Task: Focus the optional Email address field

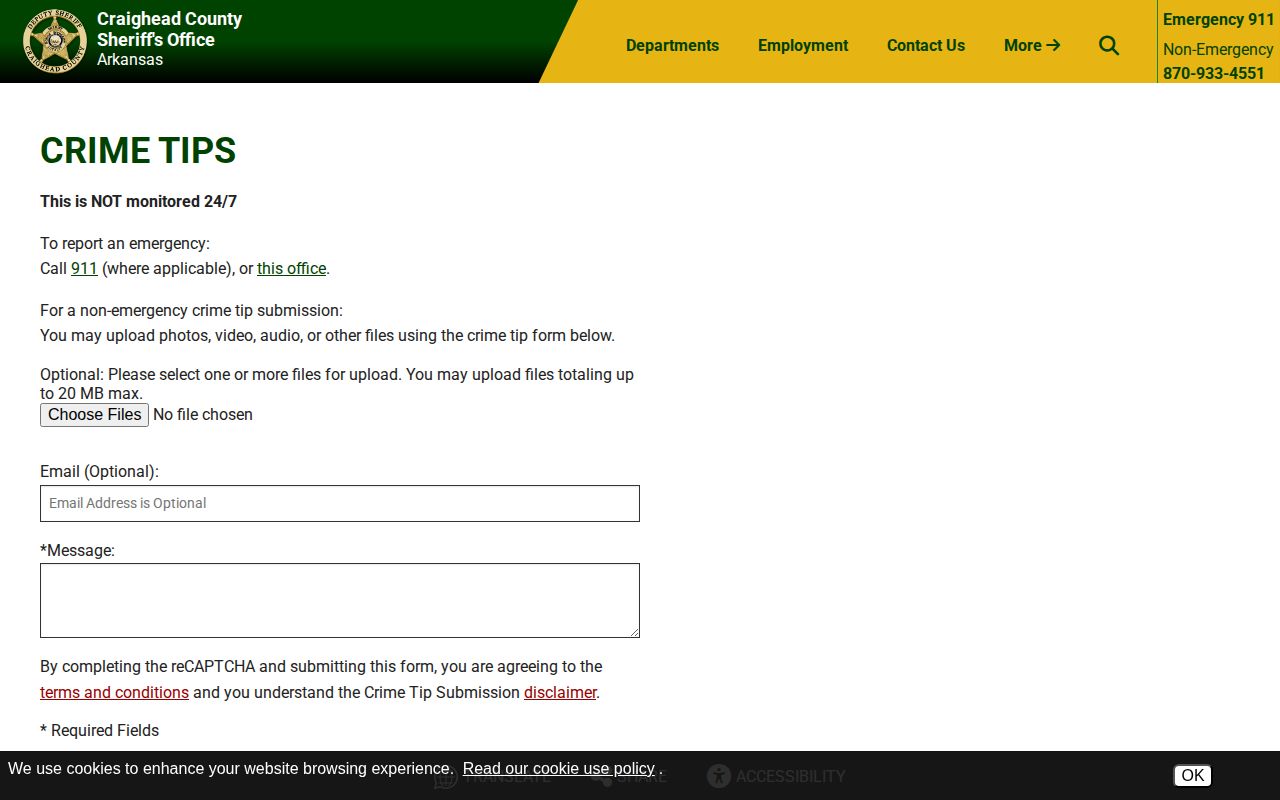Action: (340, 503)
